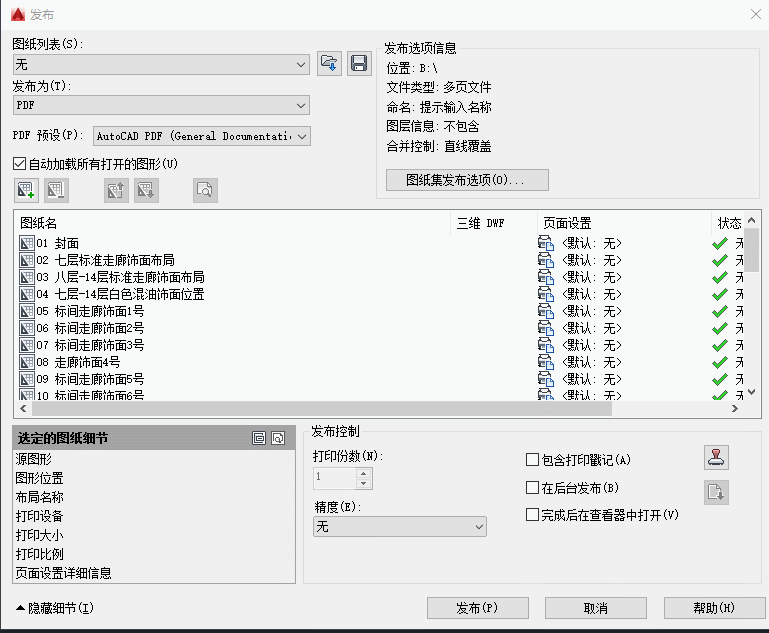Click 源图形 detail row
This screenshot has height=633, width=769.
pos(154,459)
